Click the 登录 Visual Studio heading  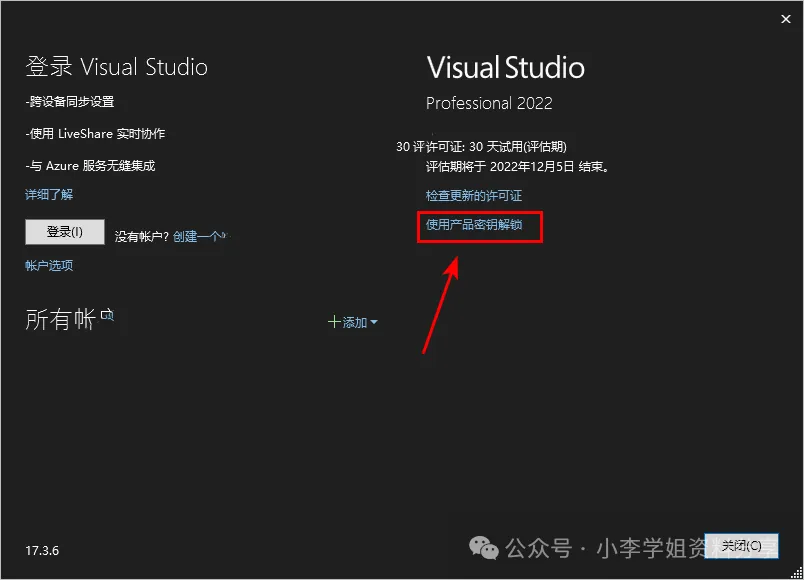116,67
